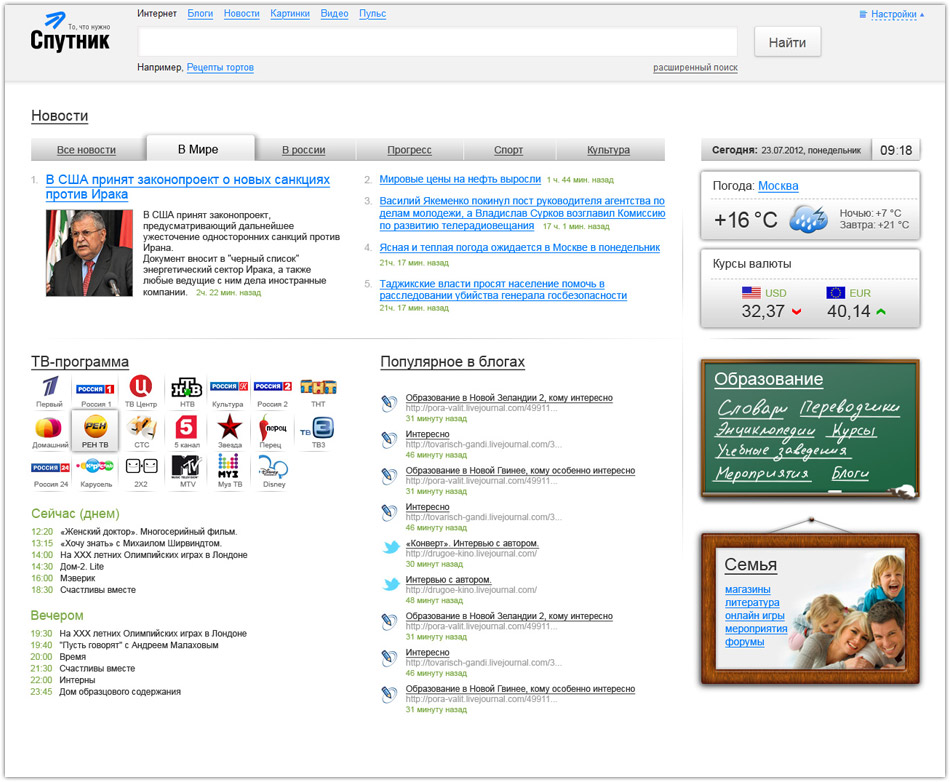Click Twitter icon beside «Конверт» post
Image resolution: width=950 pixels, height=782 pixels.
pos(391,548)
